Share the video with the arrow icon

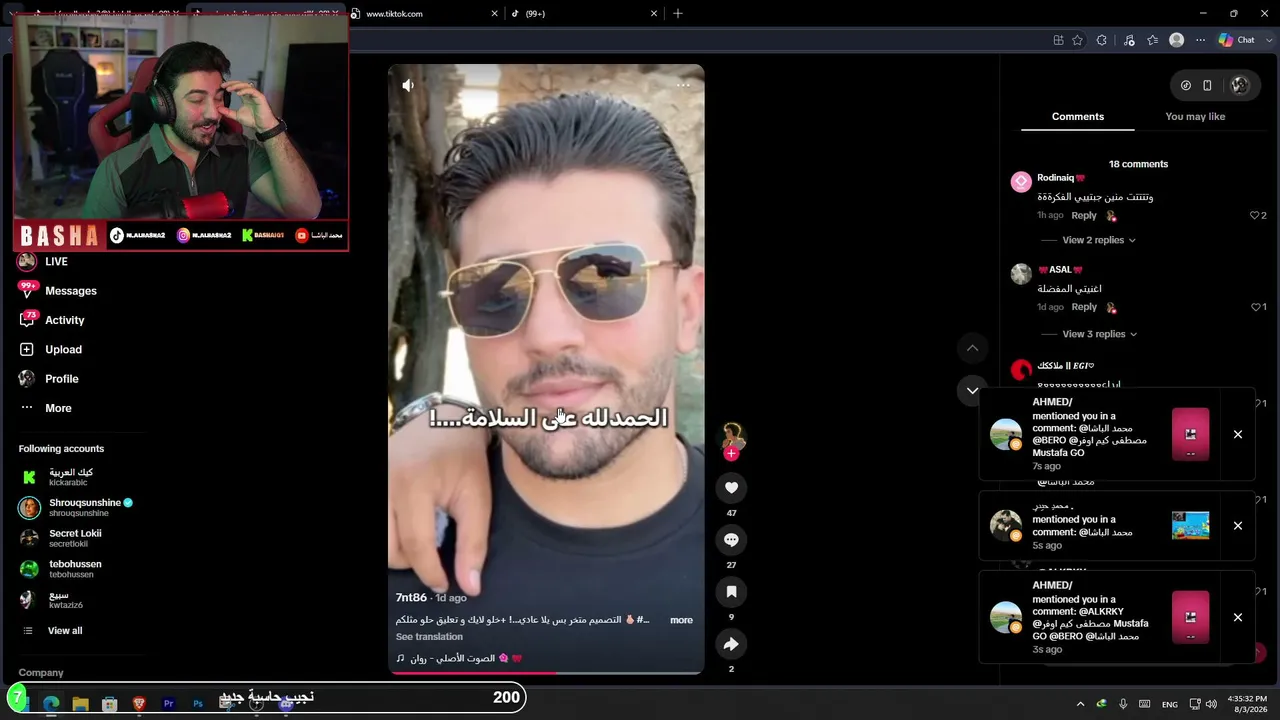coord(731,644)
